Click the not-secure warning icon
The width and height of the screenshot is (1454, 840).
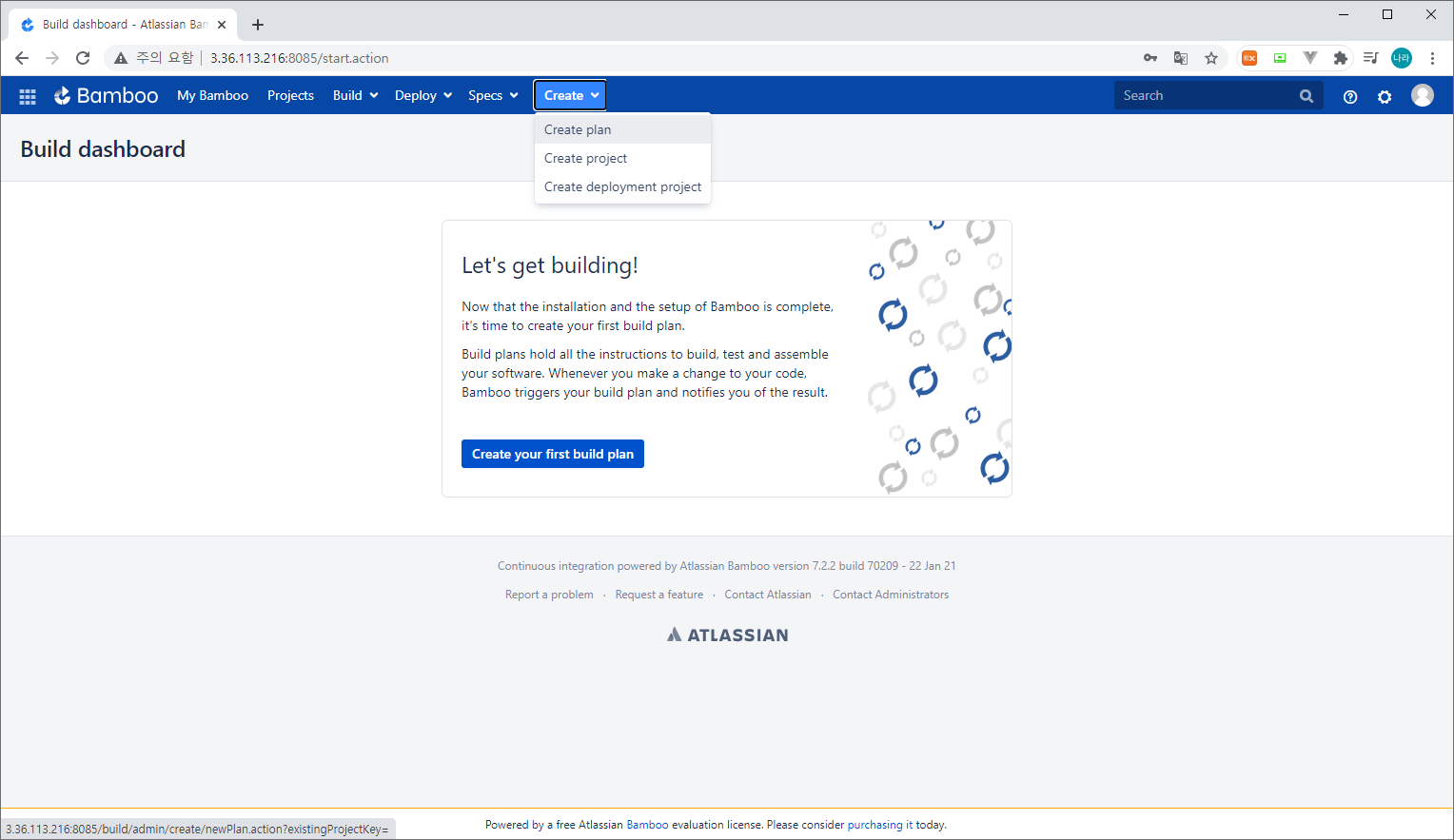[121, 58]
